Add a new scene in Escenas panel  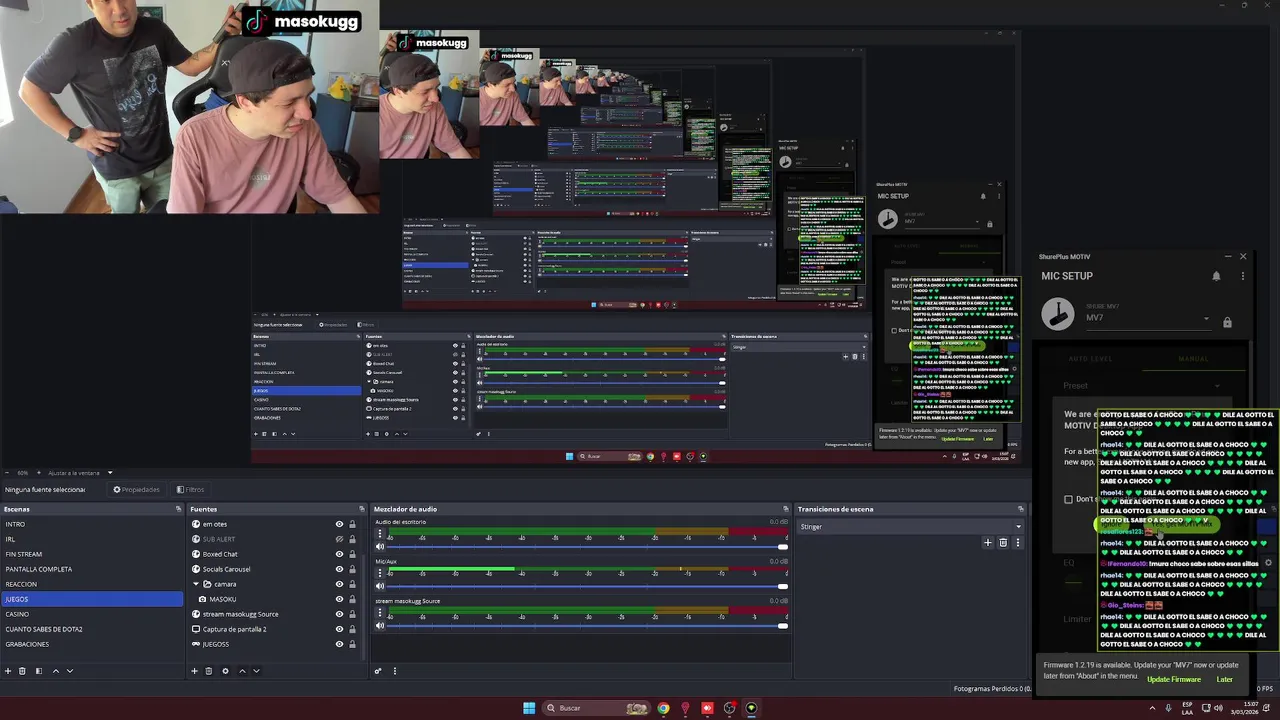click(x=8, y=671)
